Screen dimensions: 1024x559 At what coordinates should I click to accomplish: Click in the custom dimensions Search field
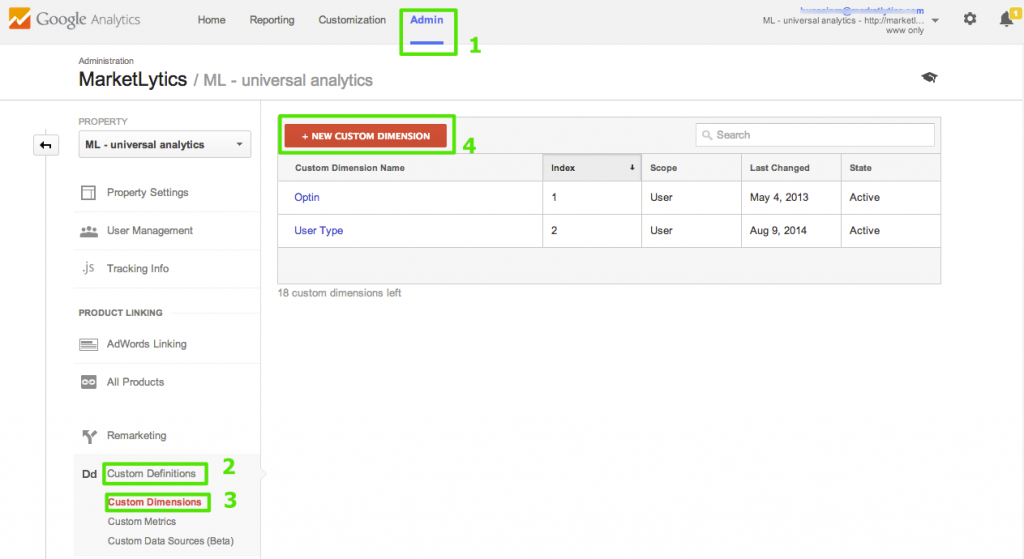pos(815,135)
